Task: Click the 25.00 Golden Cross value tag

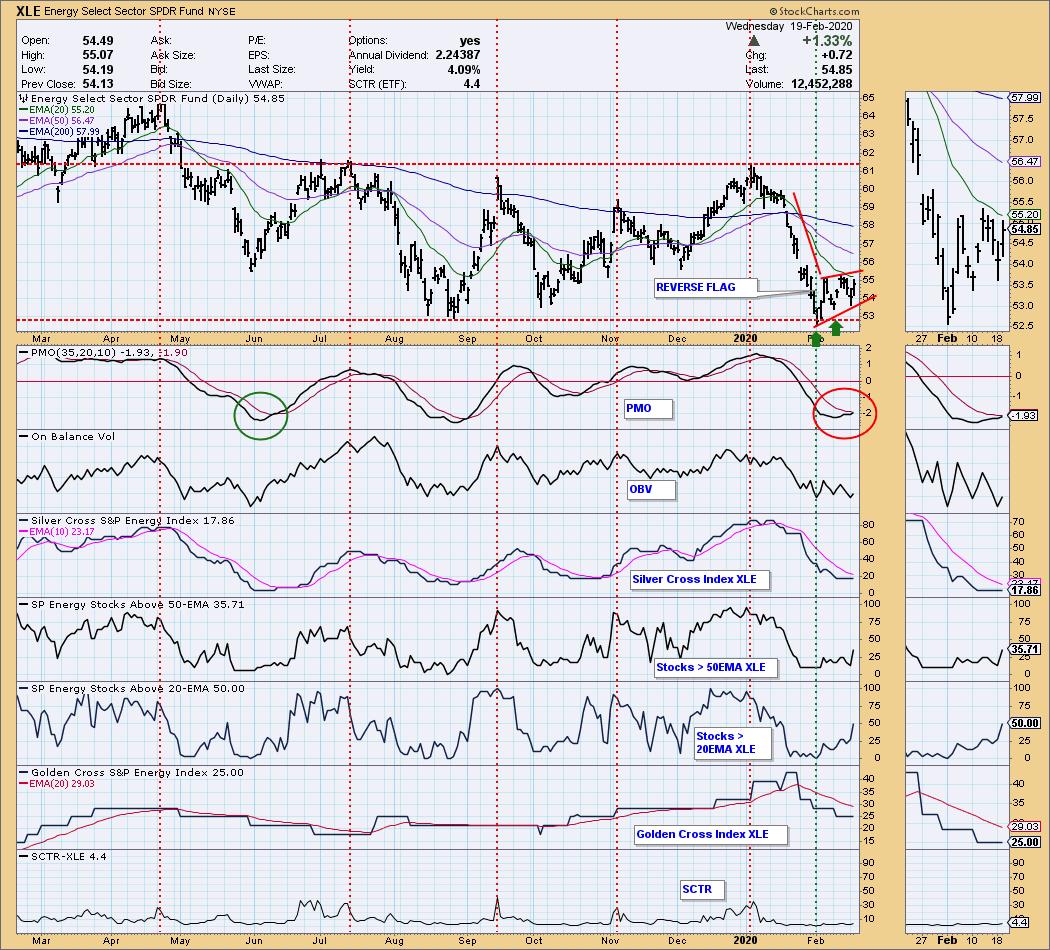Action: point(1025,842)
